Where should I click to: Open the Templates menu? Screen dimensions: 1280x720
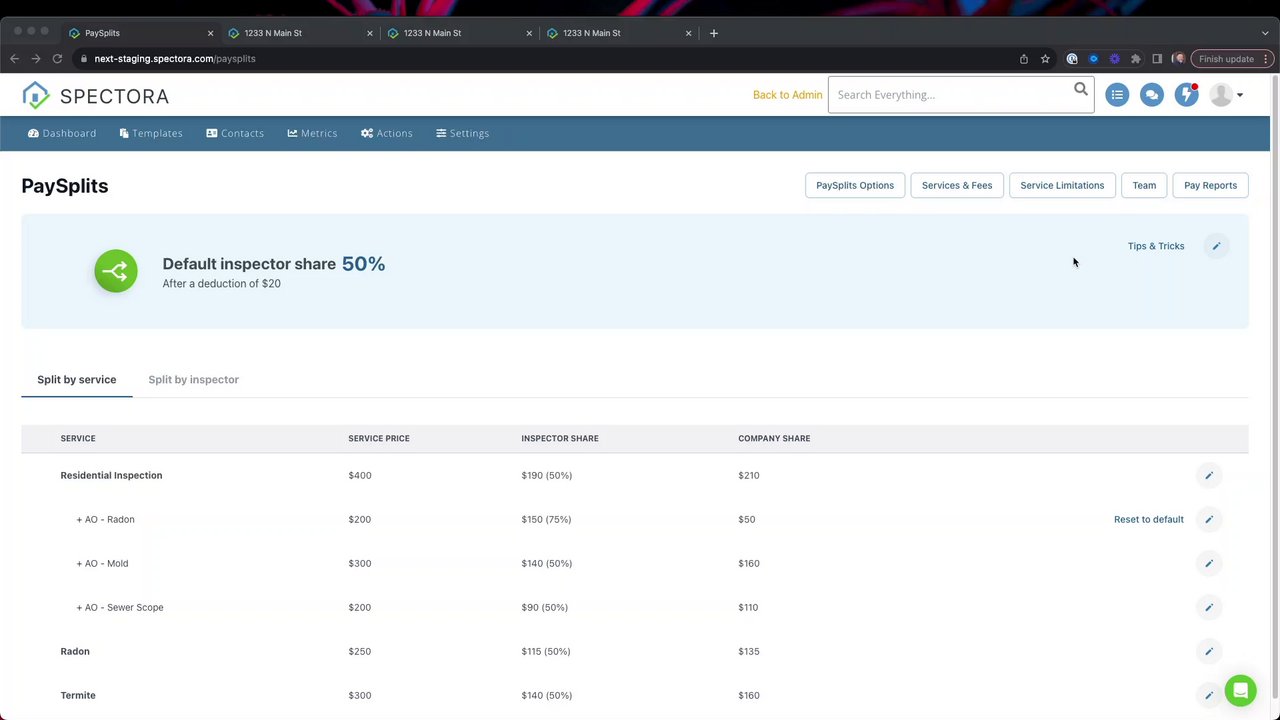(151, 133)
